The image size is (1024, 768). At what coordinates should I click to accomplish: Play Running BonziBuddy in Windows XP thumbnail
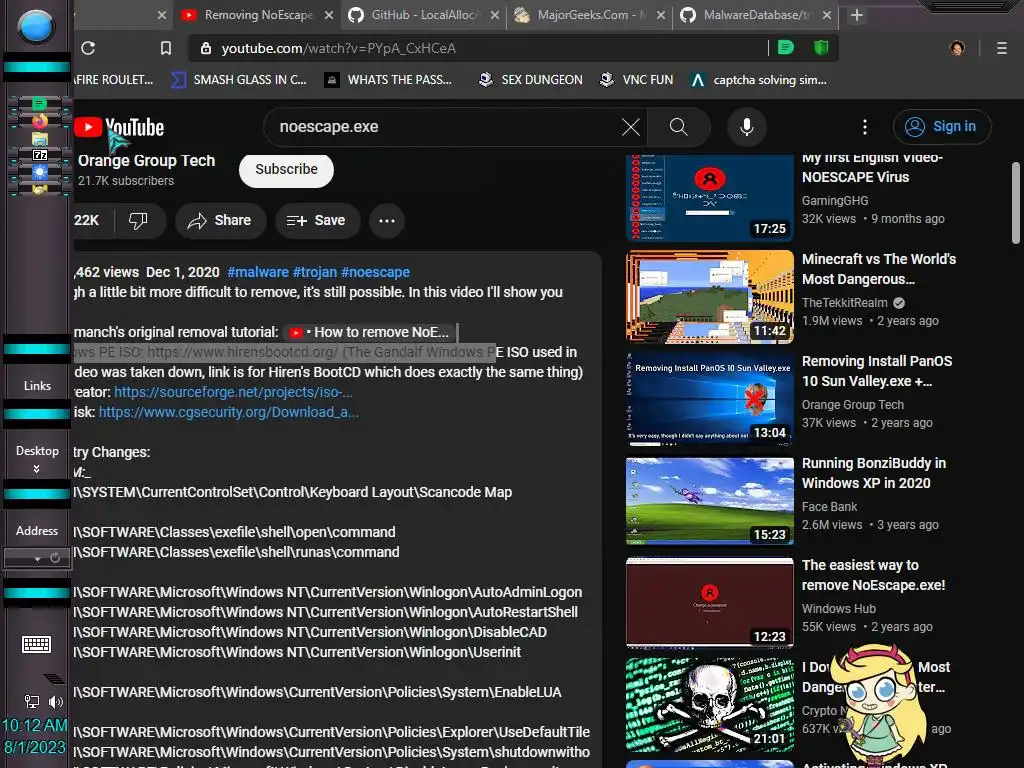[709, 501]
